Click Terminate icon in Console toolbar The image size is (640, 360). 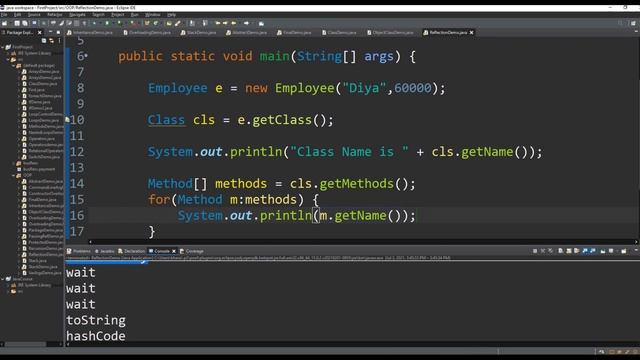pos(535,251)
